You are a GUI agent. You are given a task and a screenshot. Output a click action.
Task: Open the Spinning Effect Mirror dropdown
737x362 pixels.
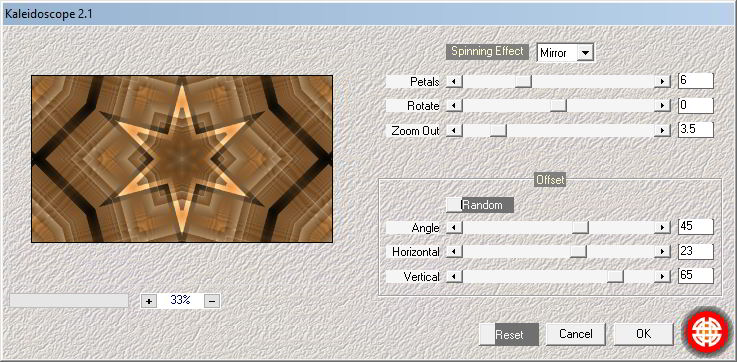tap(585, 53)
